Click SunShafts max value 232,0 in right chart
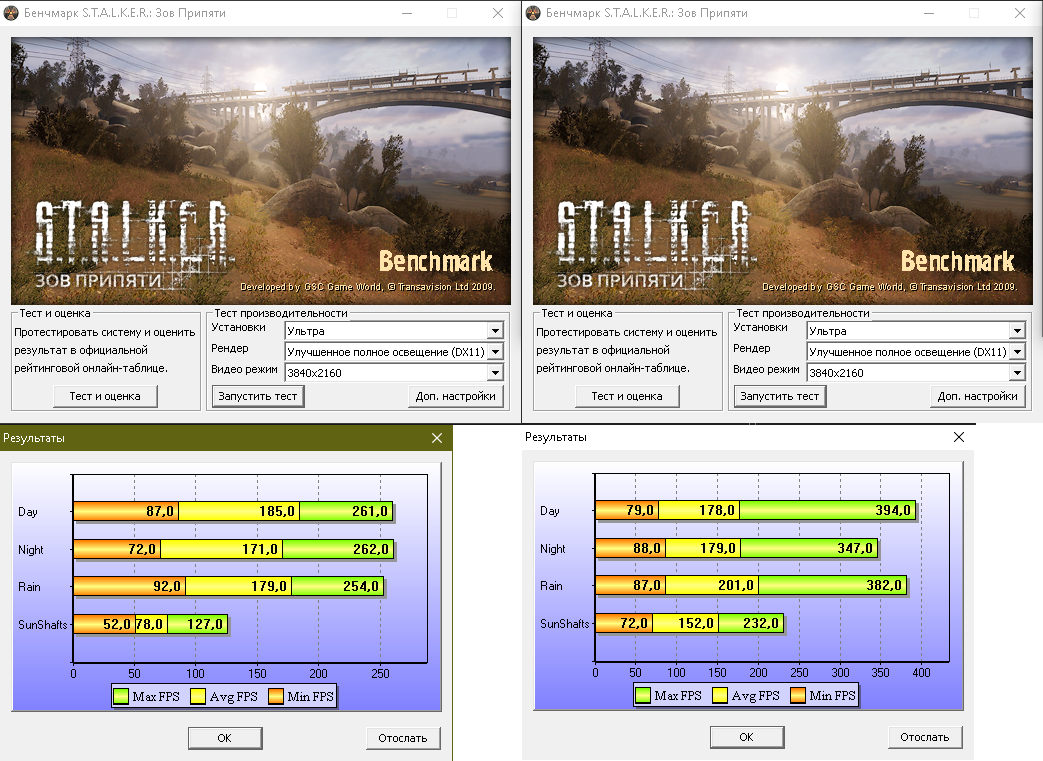This screenshot has width=1043, height=761. point(761,623)
